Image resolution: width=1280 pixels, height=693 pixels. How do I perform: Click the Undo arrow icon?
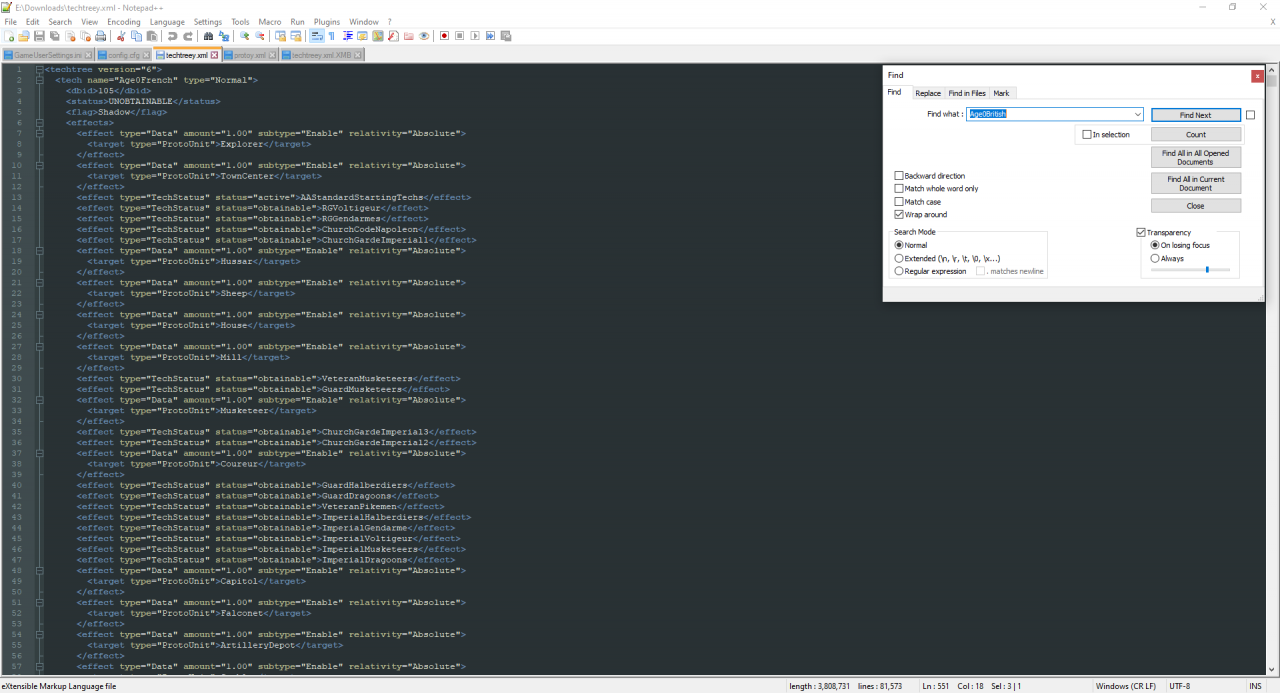pos(172,36)
